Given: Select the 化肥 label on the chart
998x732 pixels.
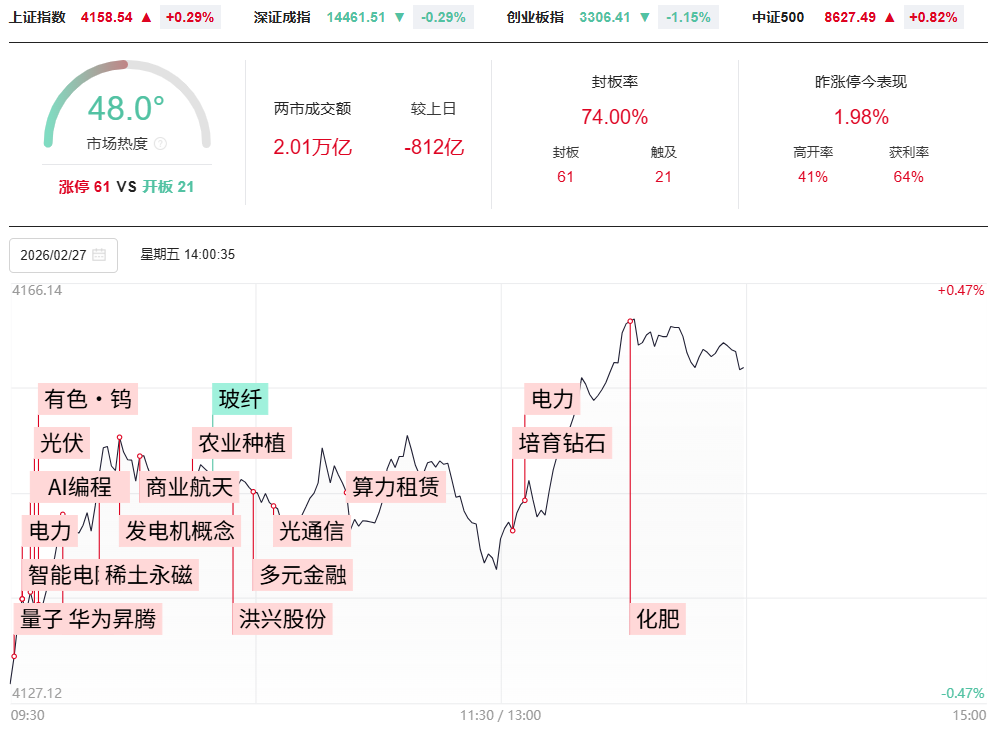Looking at the screenshot, I should pos(658,620).
